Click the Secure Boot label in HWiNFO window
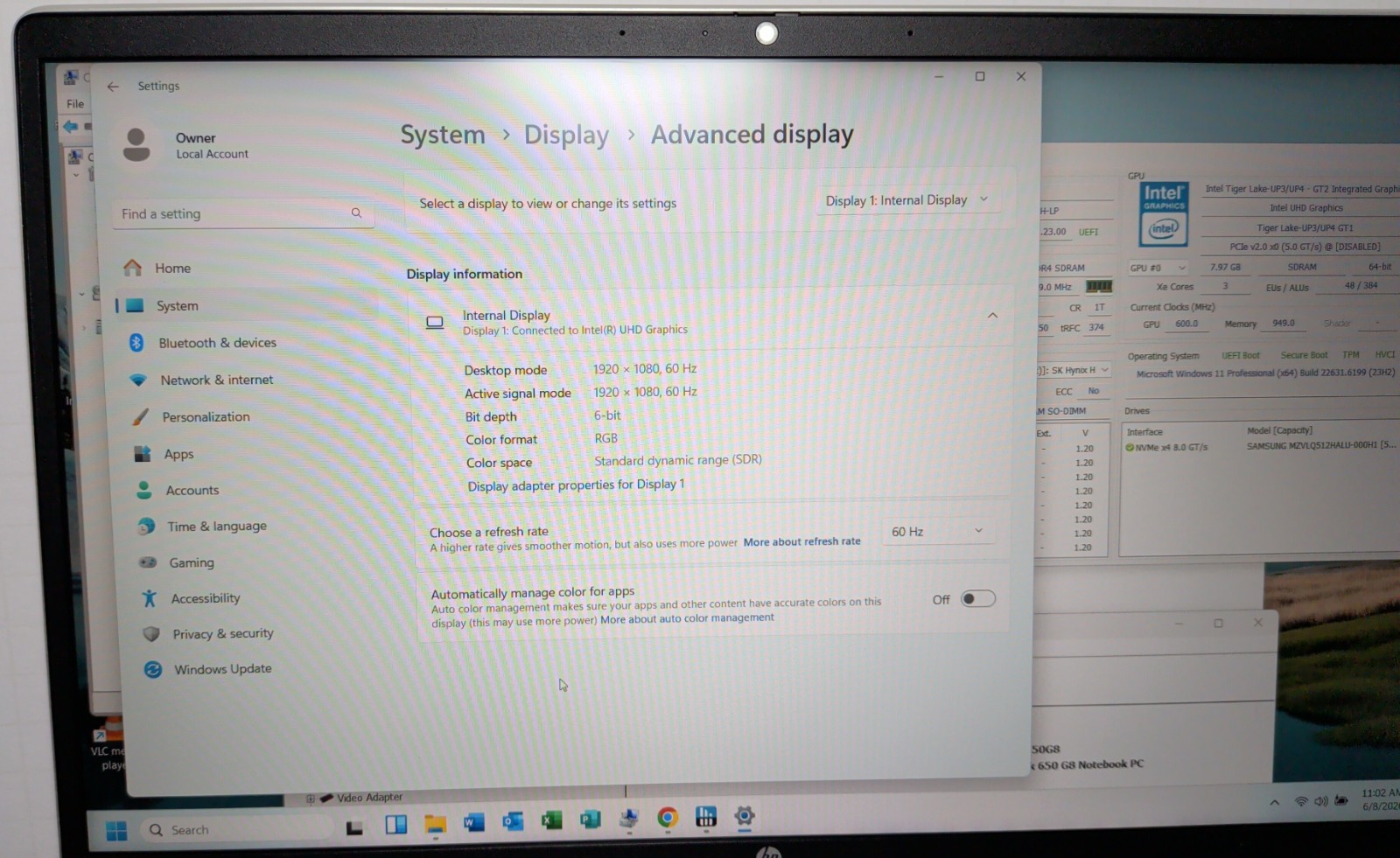Image resolution: width=1400 pixels, height=858 pixels. 1304,355
